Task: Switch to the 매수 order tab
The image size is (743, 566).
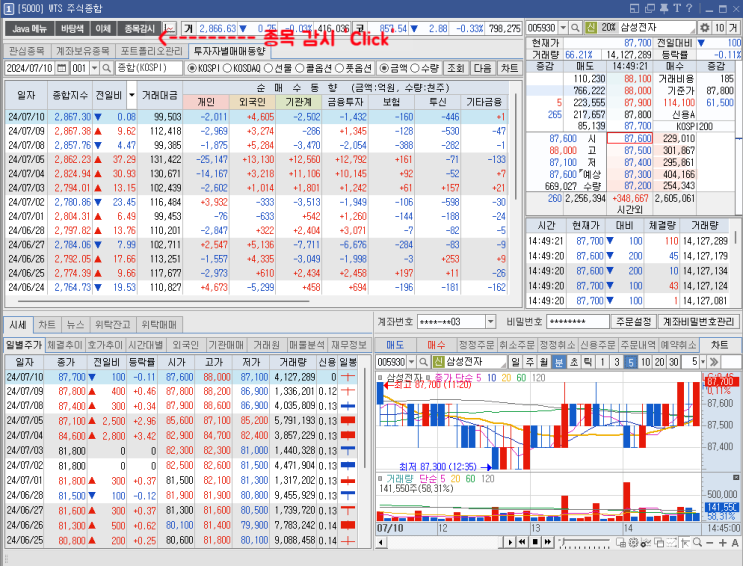Action: click(x=436, y=345)
